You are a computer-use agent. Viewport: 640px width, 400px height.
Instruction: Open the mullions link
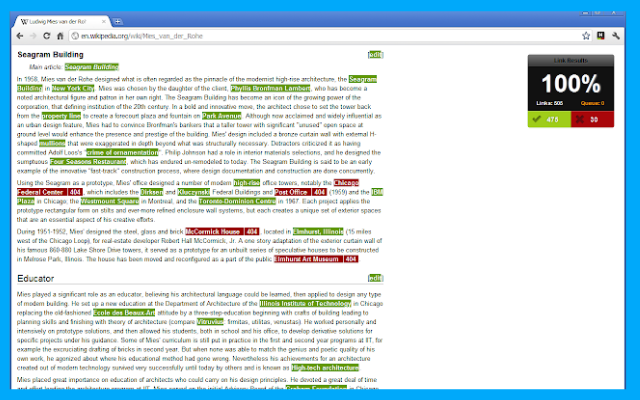[52, 143]
